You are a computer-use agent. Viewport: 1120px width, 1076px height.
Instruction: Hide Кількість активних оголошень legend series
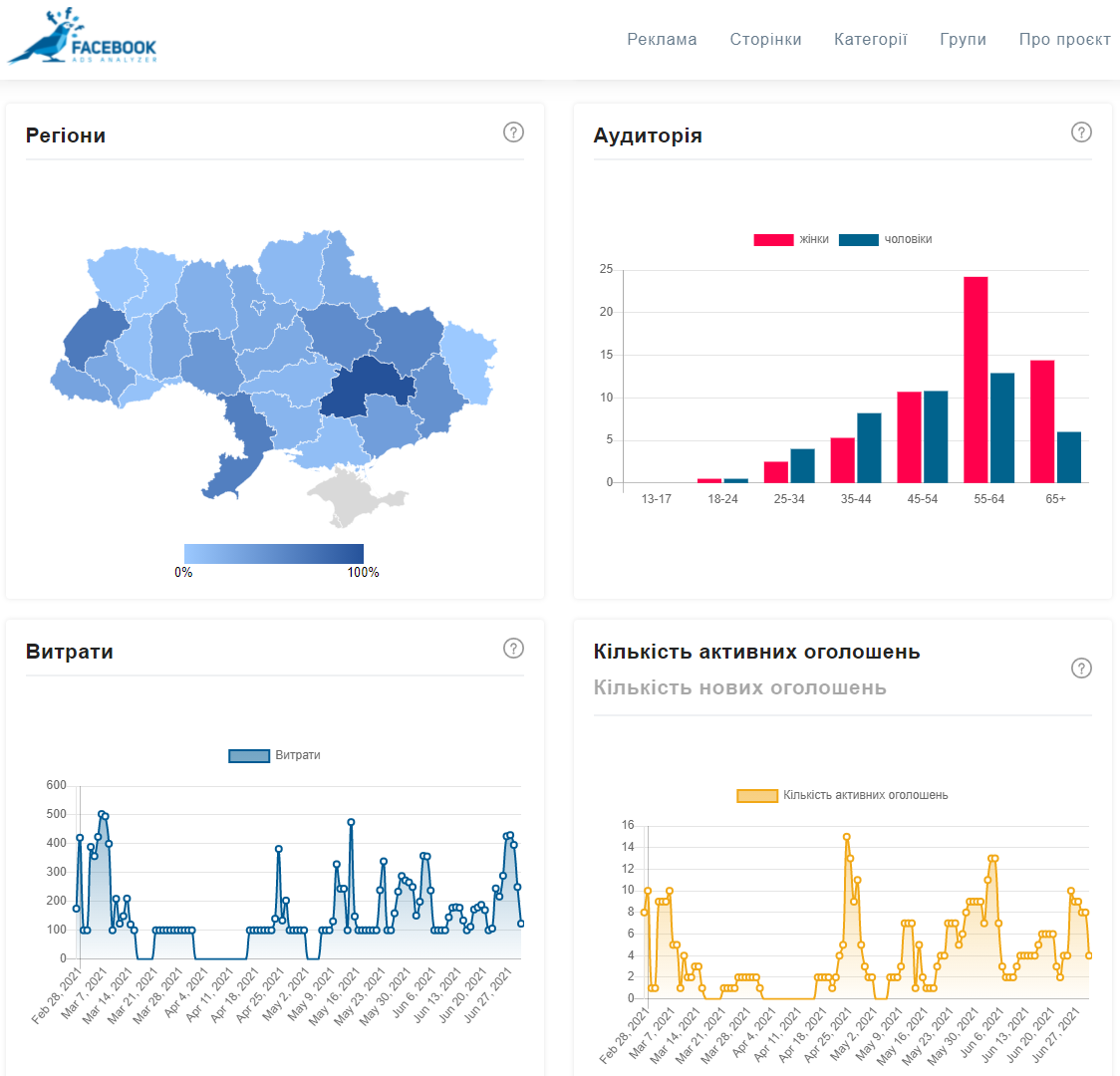coord(842,795)
